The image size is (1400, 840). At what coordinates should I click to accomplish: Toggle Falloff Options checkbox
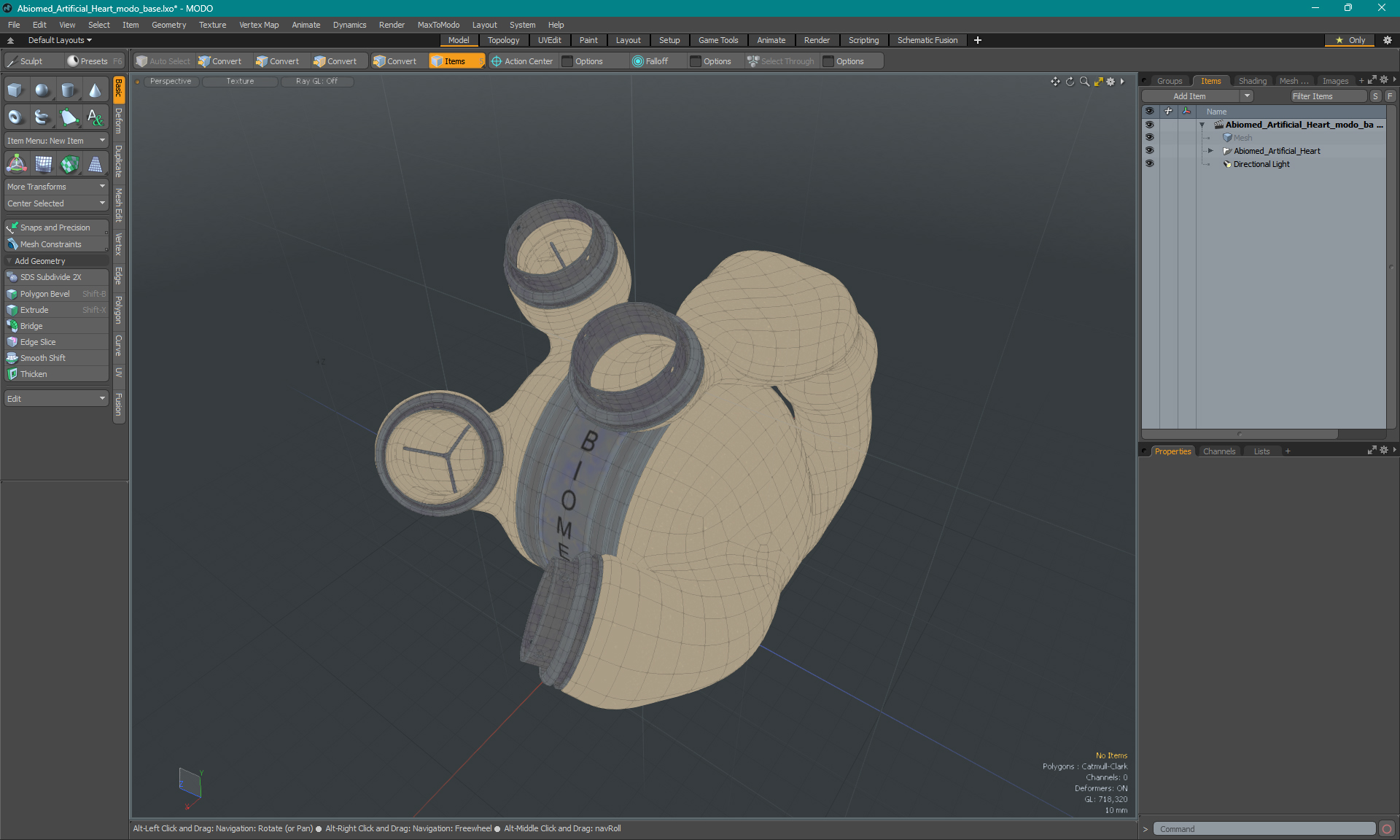[696, 61]
